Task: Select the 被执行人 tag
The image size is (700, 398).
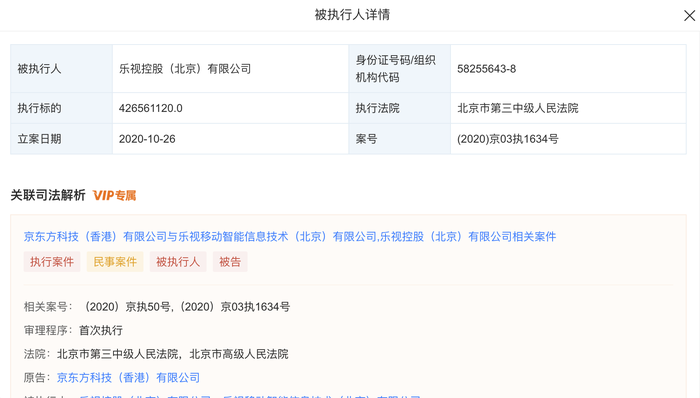Action: [x=178, y=262]
